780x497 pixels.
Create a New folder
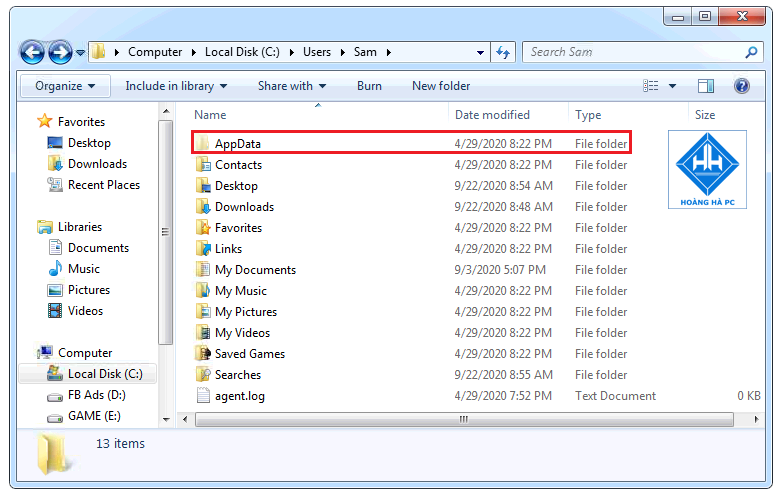coord(441,86)
